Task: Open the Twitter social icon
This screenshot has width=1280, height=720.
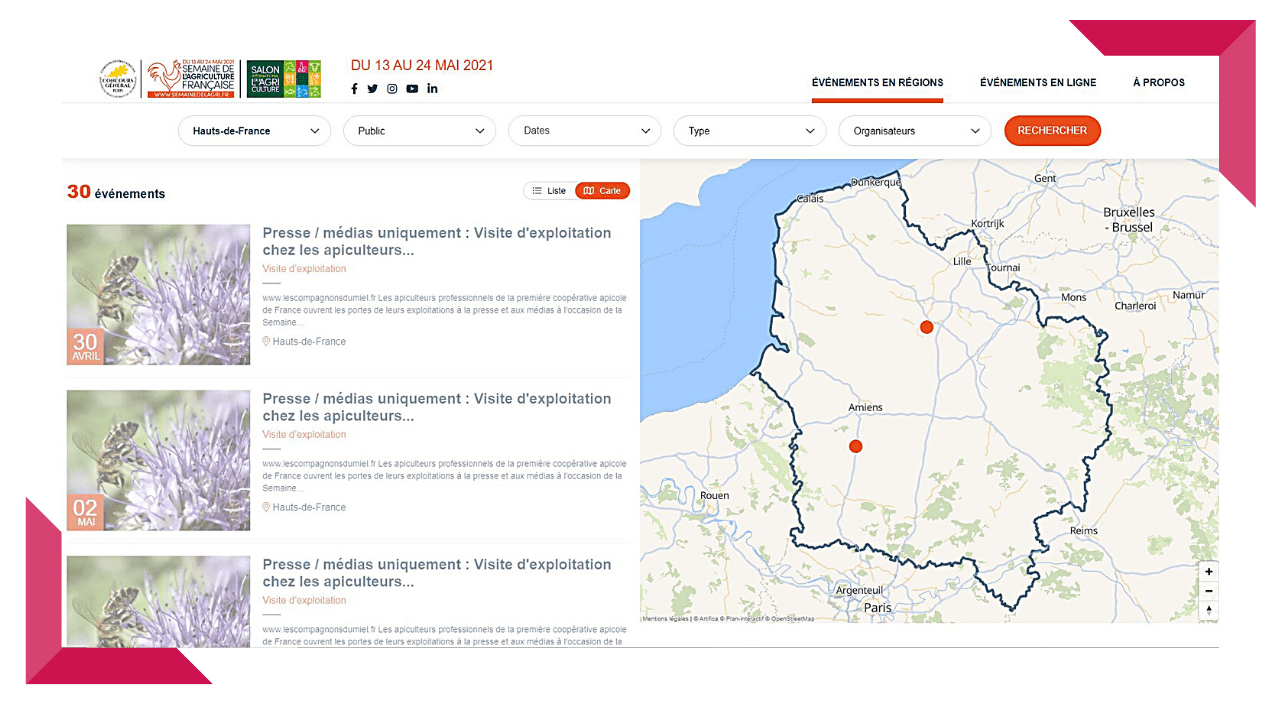Action: (373, 89)
